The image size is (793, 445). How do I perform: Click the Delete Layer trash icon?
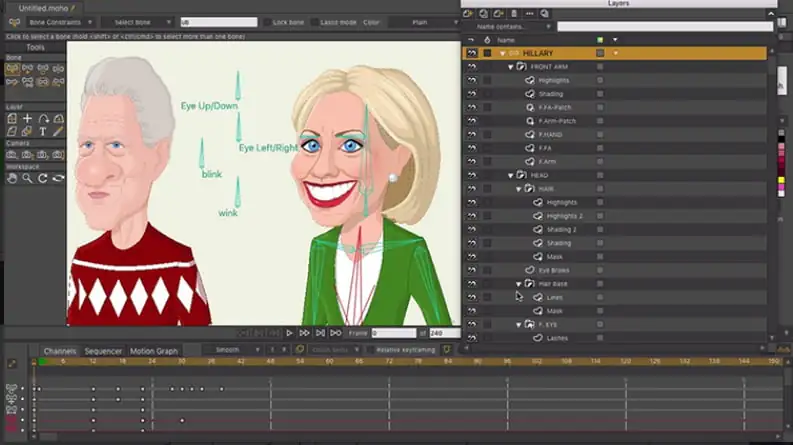(x=513, y=14)
